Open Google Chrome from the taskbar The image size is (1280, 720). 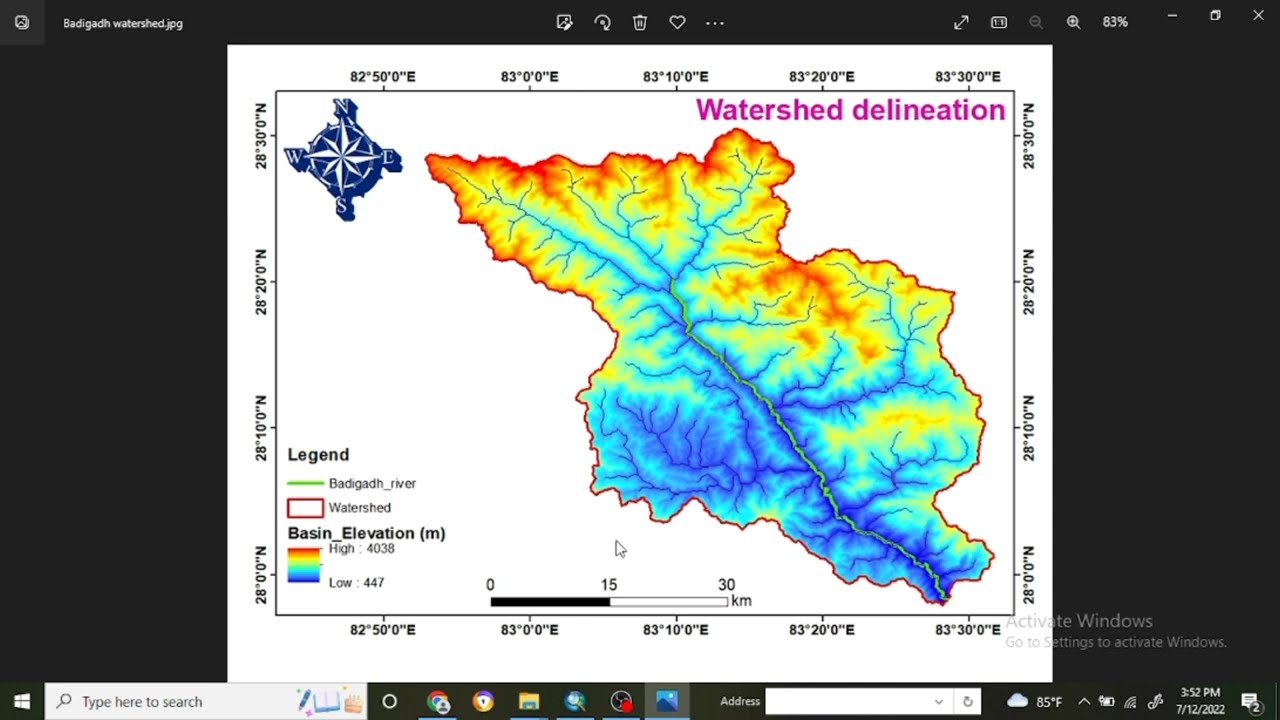tap(438, 701)
